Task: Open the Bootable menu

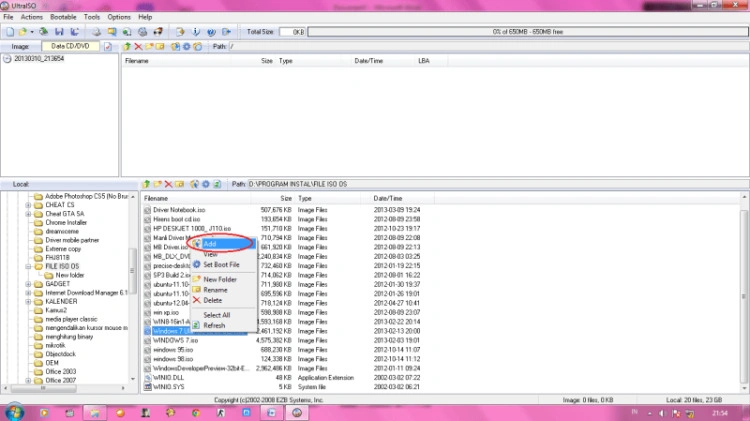Action: pyautogui.click(x=63, y=17)
